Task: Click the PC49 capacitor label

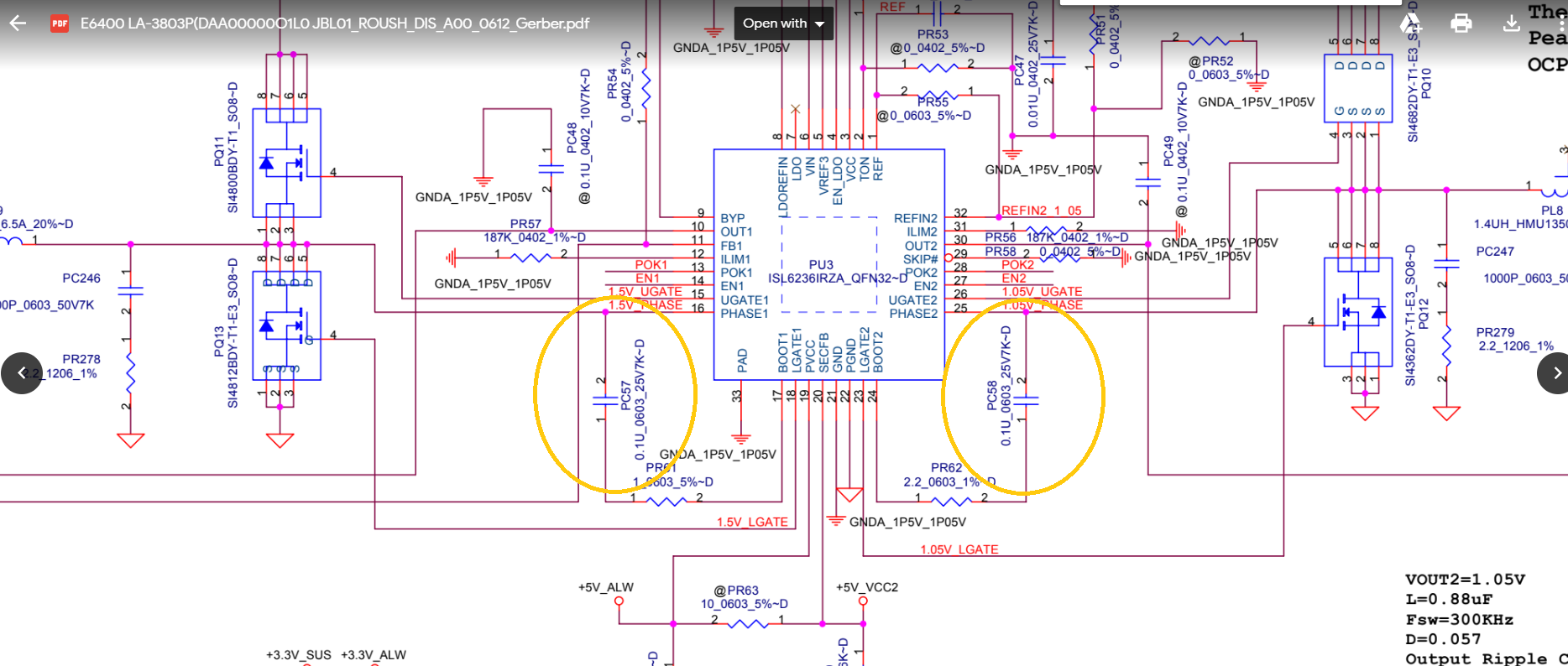Action: [1168, 152]
